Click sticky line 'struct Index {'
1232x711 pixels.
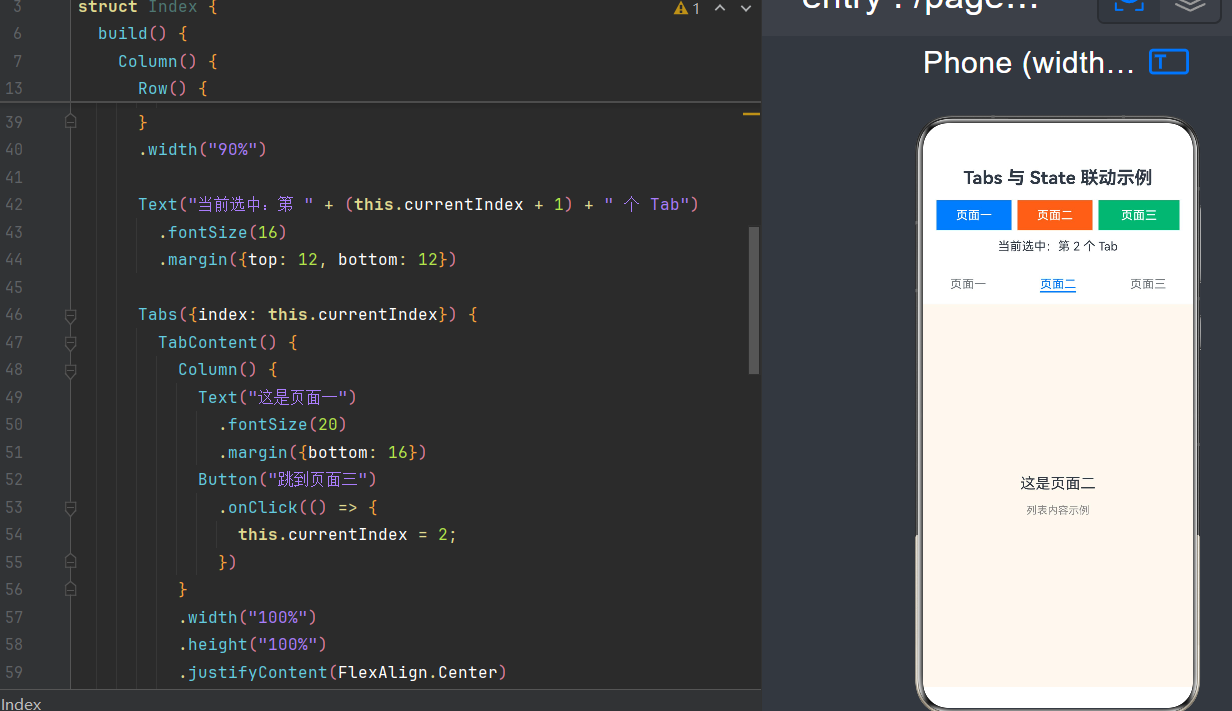(x=147, y=7)
